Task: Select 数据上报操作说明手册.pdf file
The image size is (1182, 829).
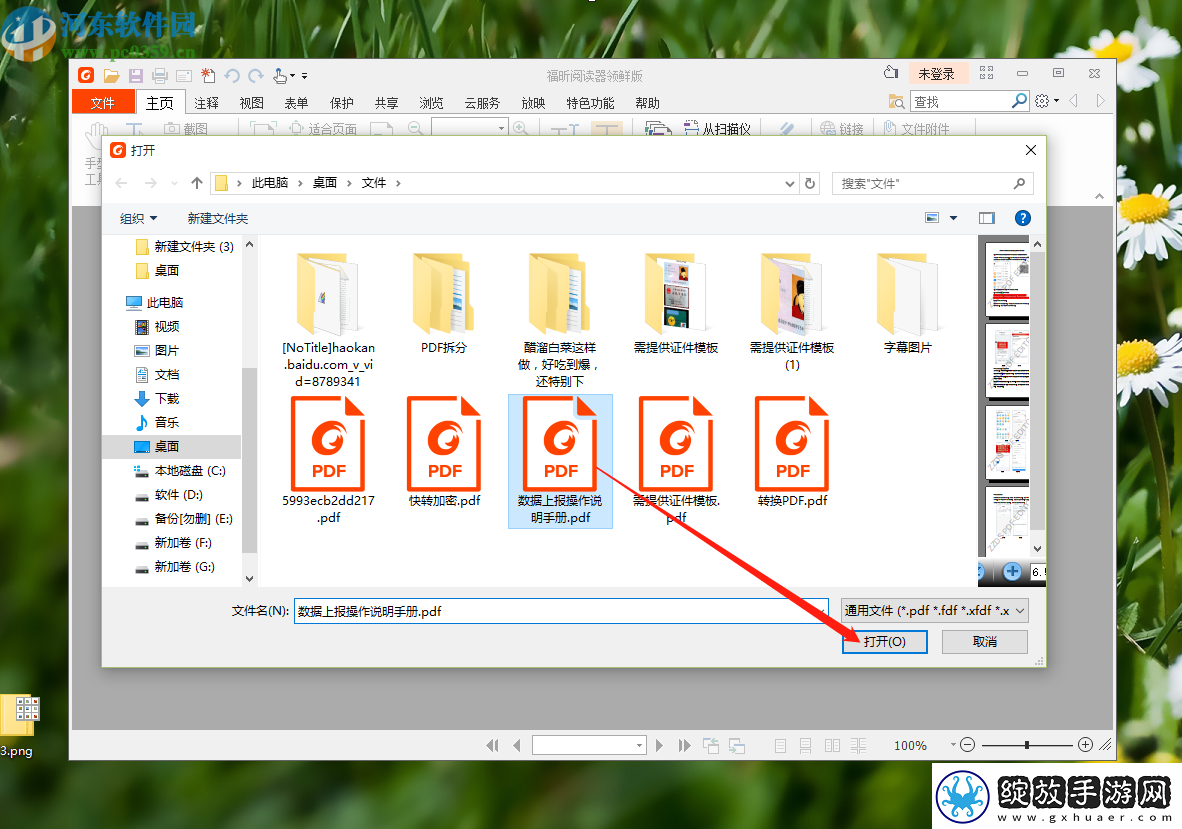Action: [x=560, y=460]
